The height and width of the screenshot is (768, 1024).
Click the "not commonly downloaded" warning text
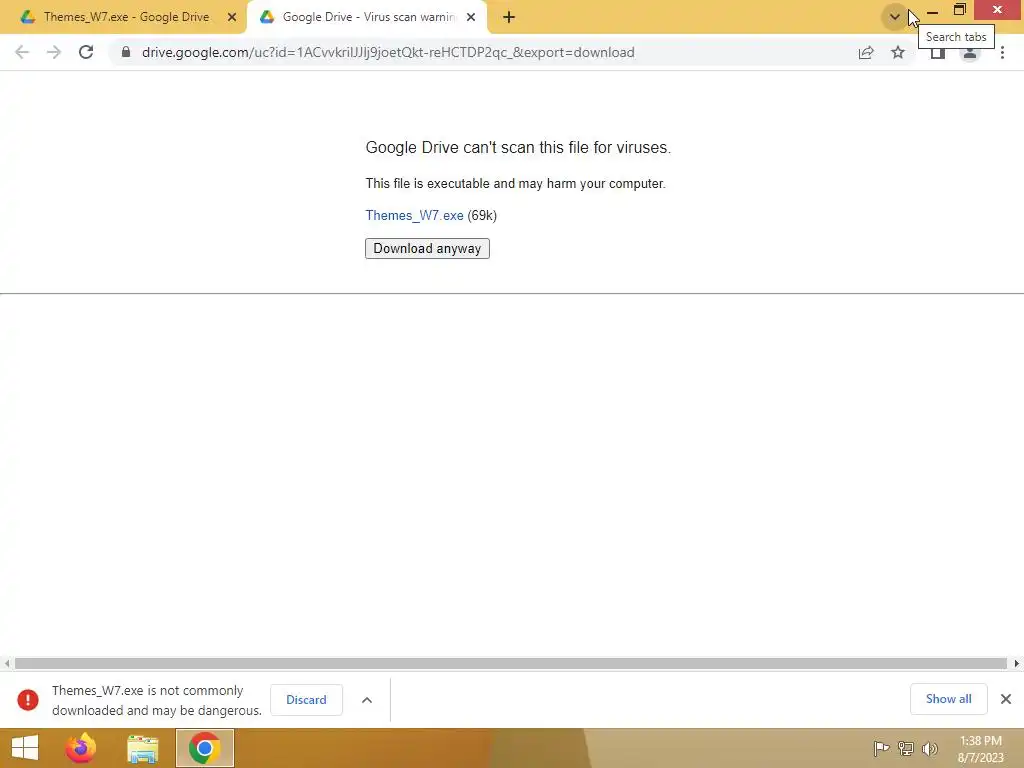coord(157,700)
